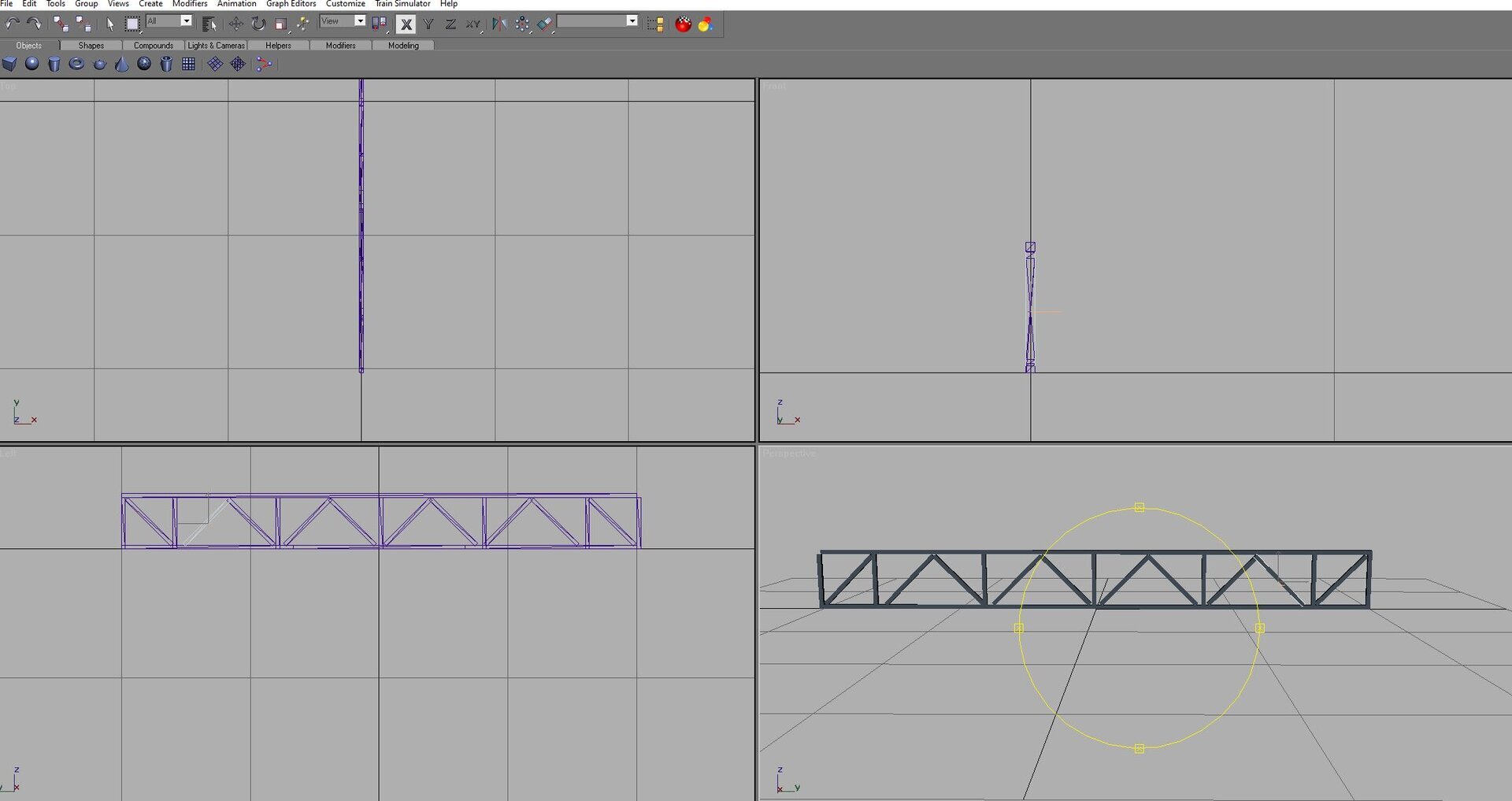This screenshot has height=801, width=1512.
Task: Select the Teapot primitive icon
Action: coord(99,65)
